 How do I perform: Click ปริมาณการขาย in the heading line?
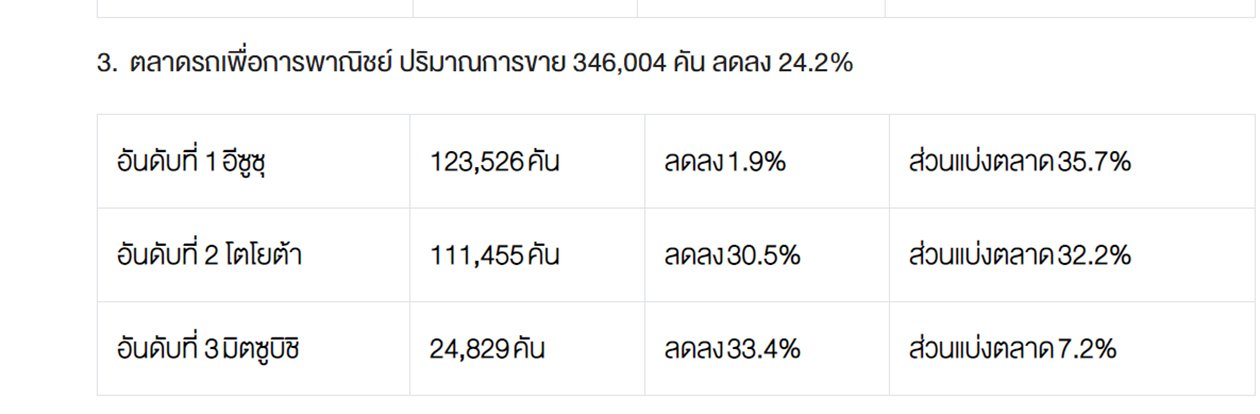point(483,64)
